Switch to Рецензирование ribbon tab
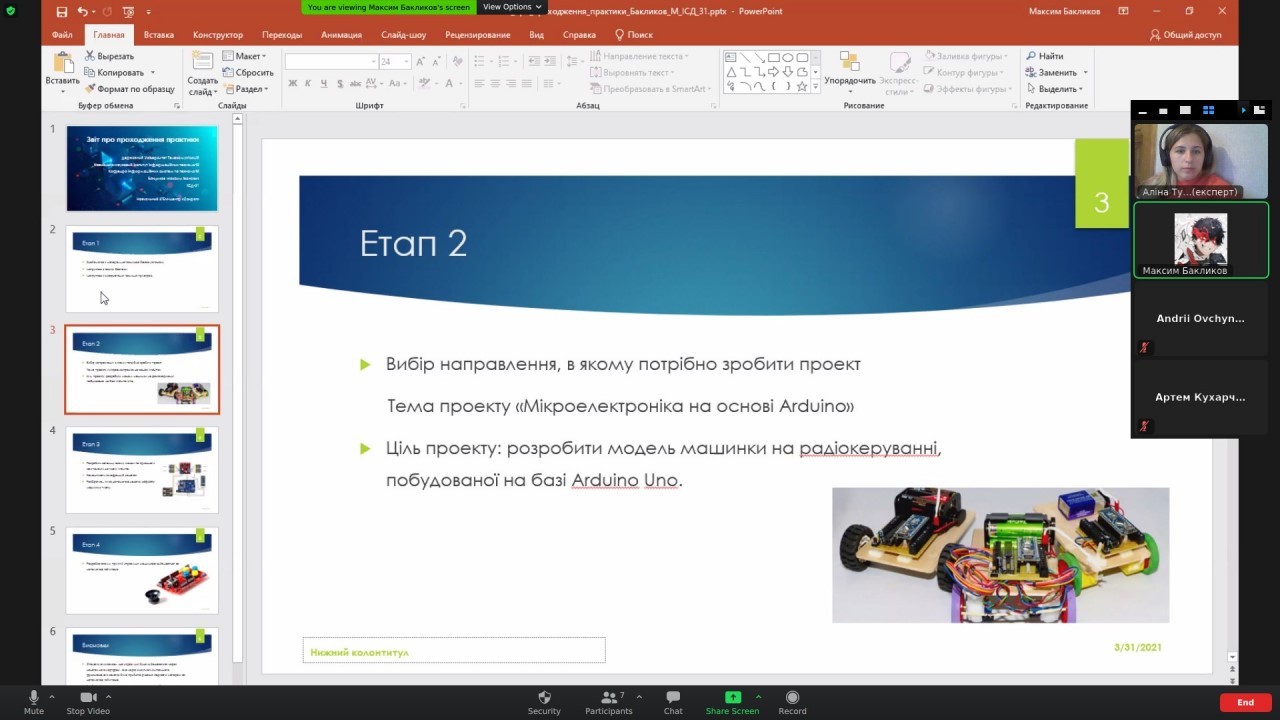The height and width of the screenshot is (720, 1280). tap(478, 34)
